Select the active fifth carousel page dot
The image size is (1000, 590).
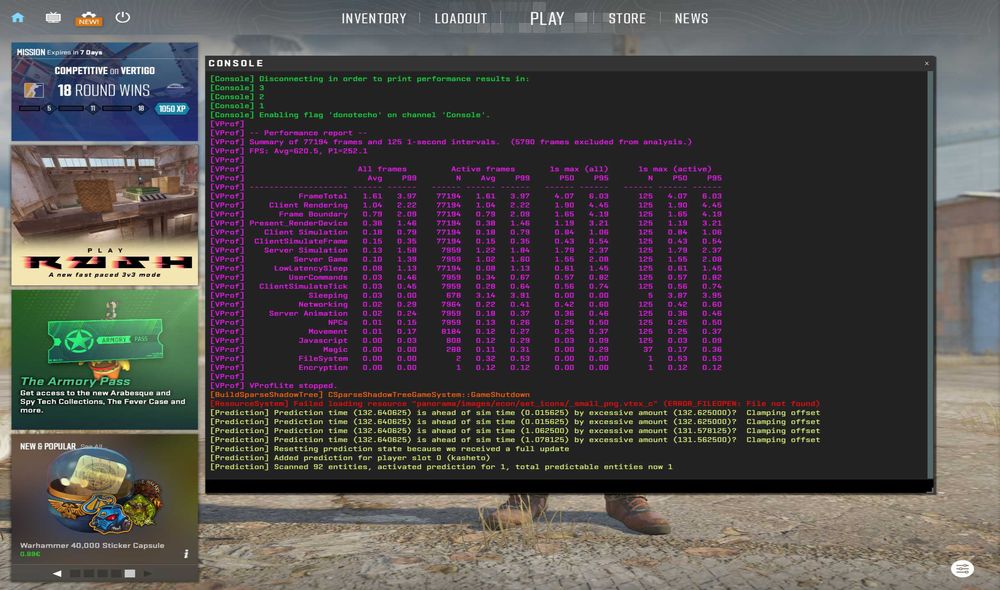pyautogui.click(x=130, y=573)
